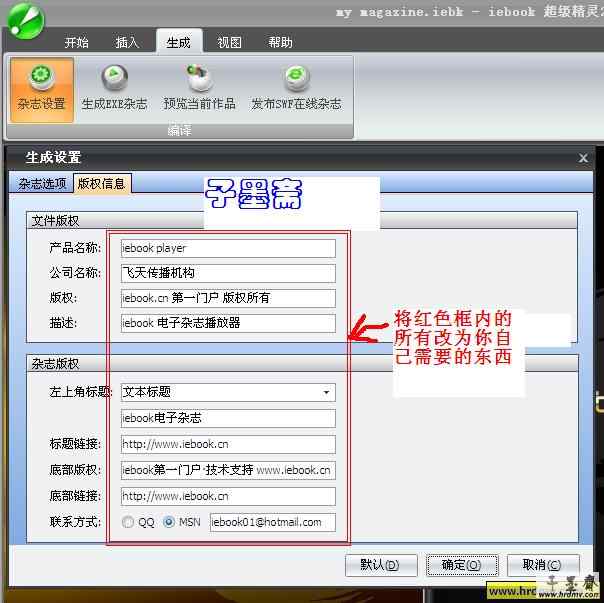Click the 底部链接 URL field

point(228,496)
